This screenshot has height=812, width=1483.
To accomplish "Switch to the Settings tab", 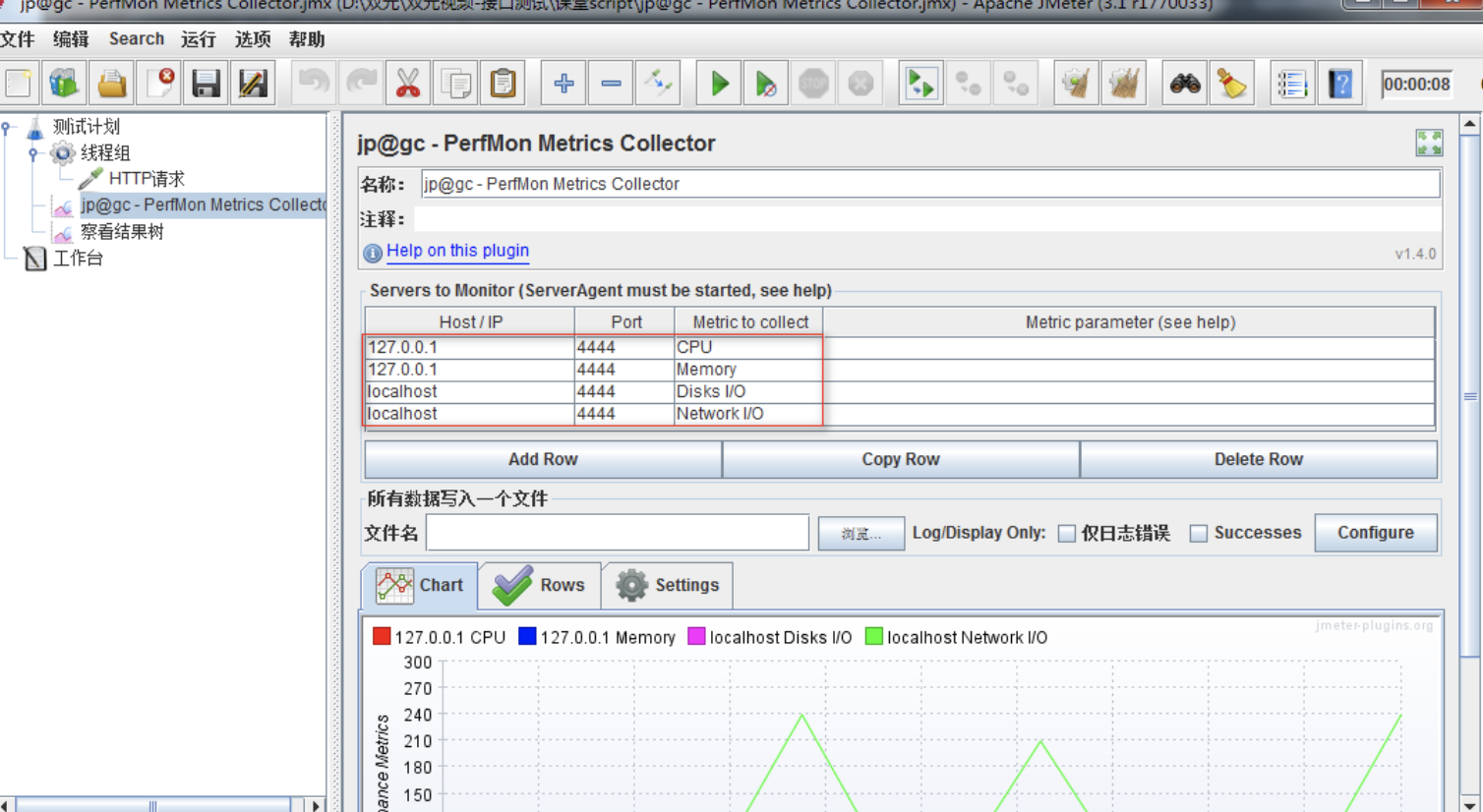I will tap(668, 585).
